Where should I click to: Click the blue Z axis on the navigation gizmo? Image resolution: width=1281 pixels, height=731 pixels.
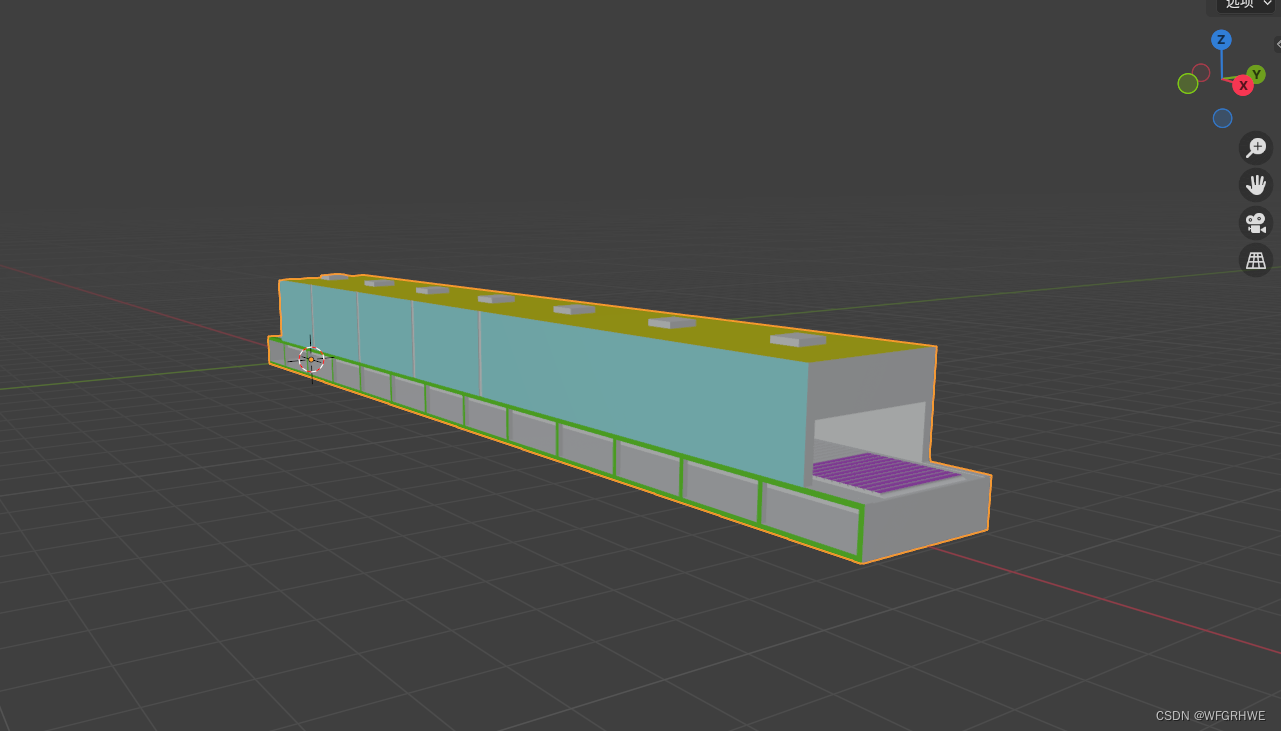1221,40
